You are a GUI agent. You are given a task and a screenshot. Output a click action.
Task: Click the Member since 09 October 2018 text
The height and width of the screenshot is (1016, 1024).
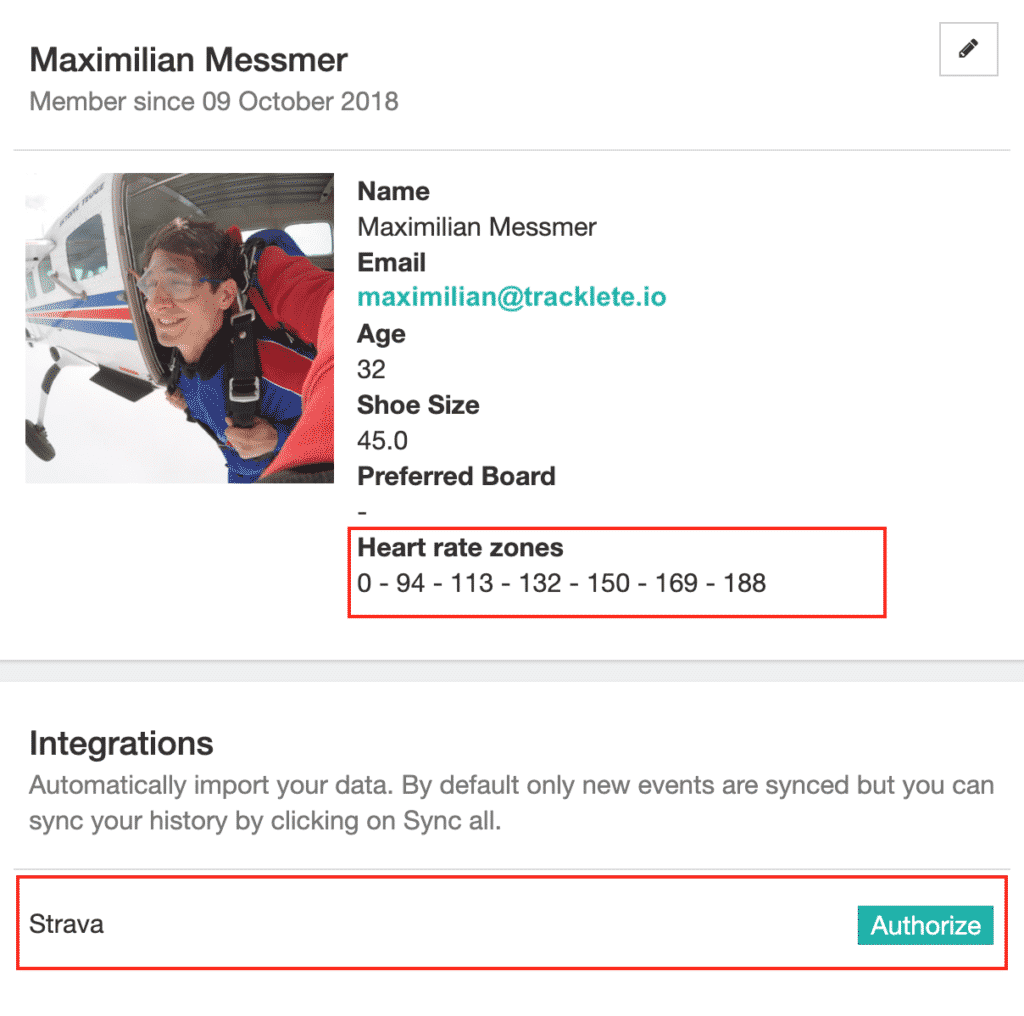click(x=214, y=102)
